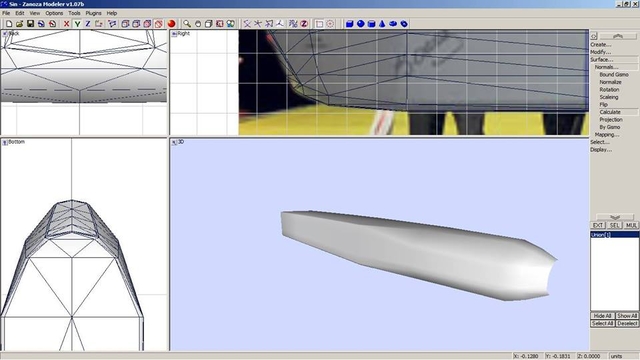This screenshot has width=640, height=360.
Task: Open the Plugins menu
Action: pyautogui.click(x=93, y=13)
